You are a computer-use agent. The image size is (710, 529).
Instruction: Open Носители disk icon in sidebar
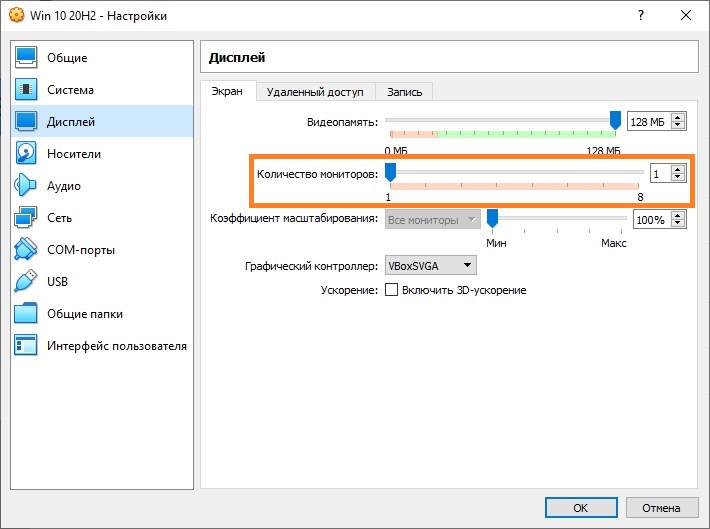27,154
